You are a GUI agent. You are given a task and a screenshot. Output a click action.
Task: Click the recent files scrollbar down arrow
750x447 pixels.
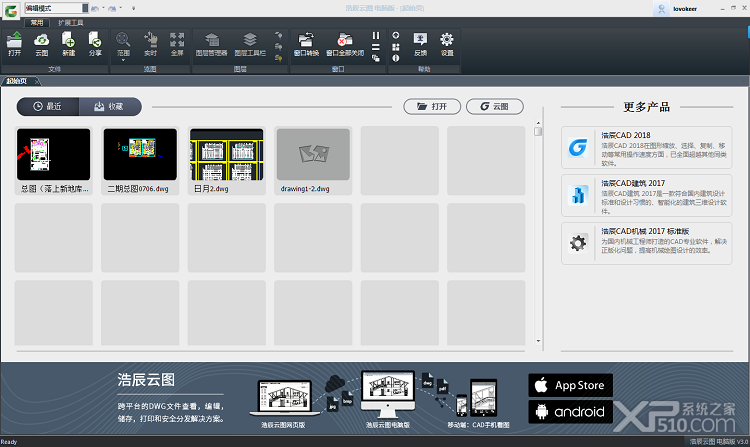[538, 341]
